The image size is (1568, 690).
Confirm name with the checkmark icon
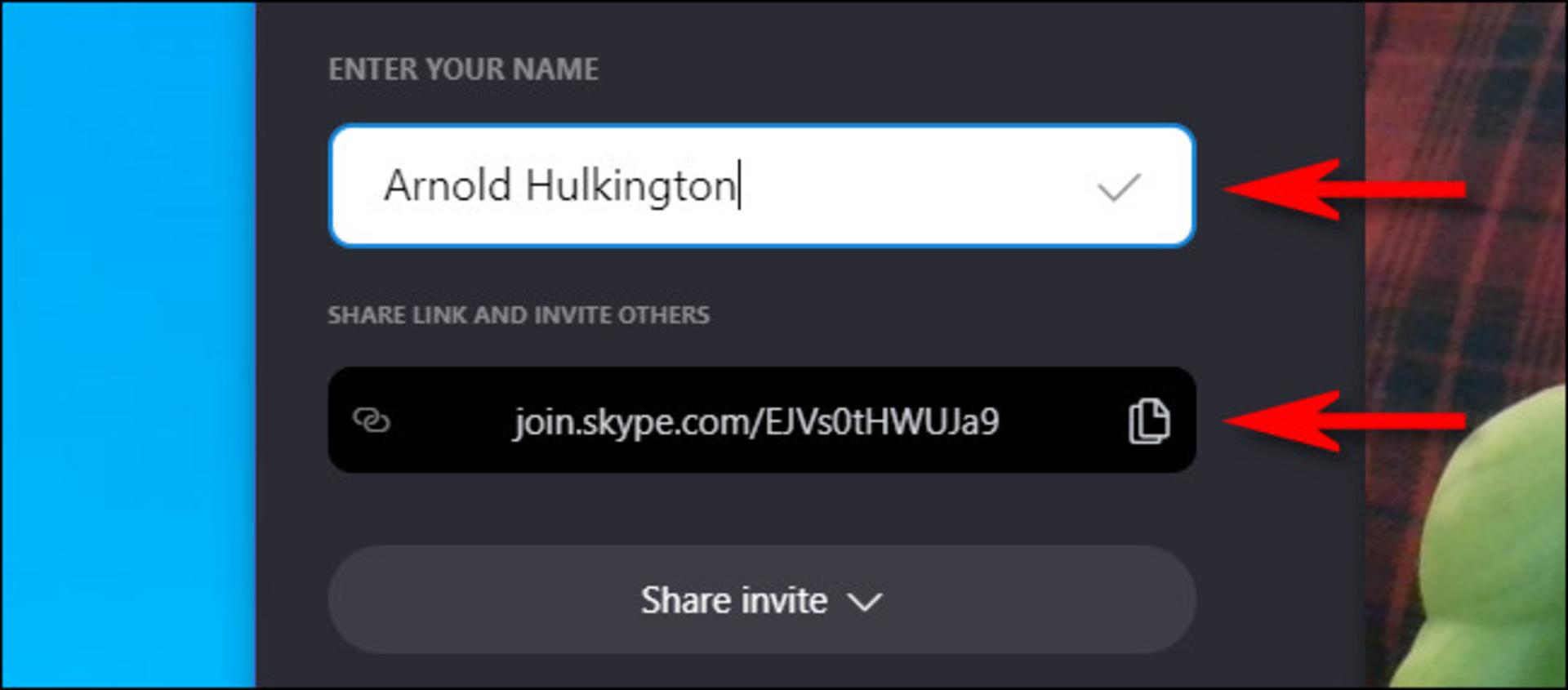pos(1118,187)
